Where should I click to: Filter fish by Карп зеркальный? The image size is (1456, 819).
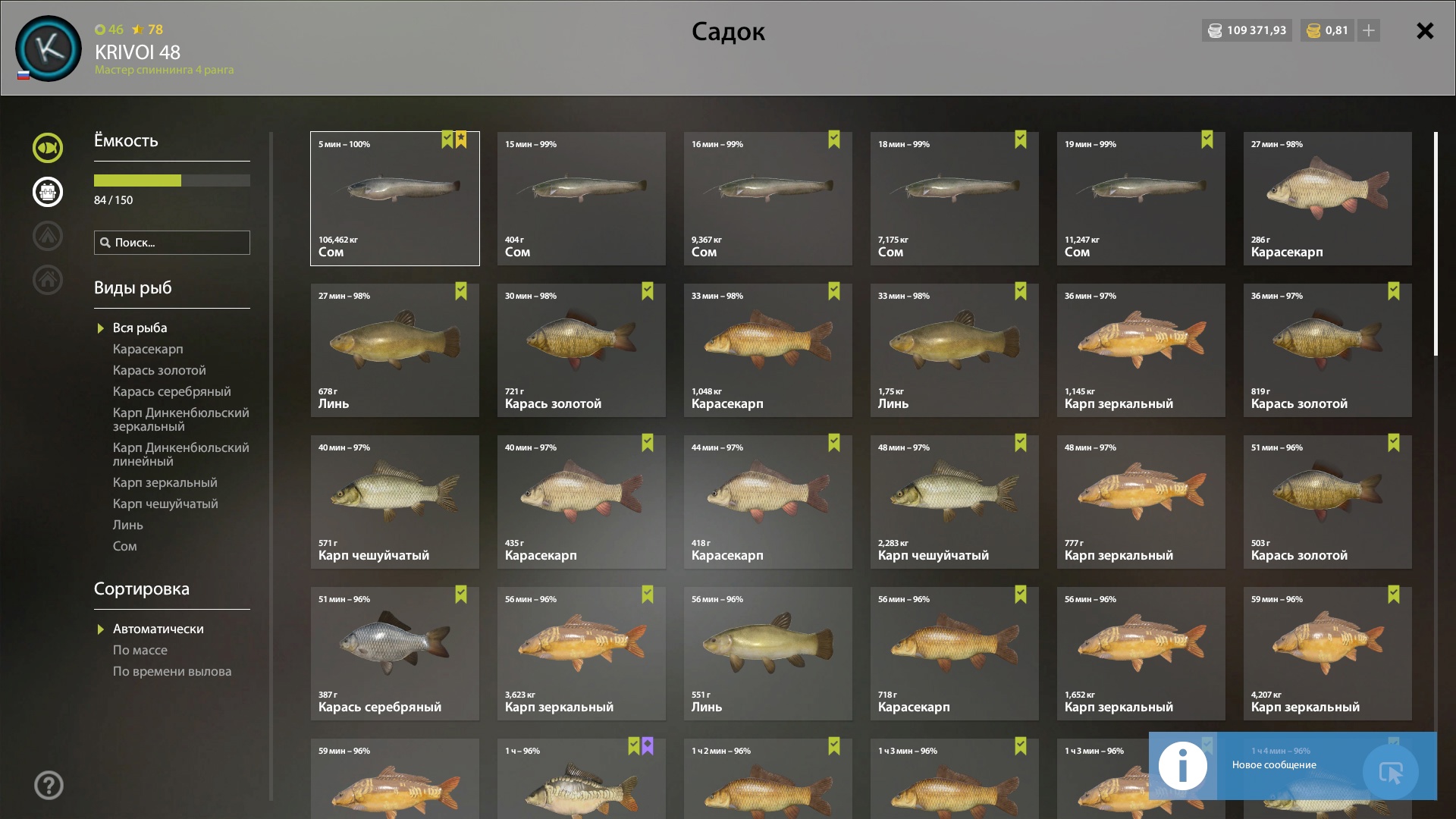click(x=165, y=482)
